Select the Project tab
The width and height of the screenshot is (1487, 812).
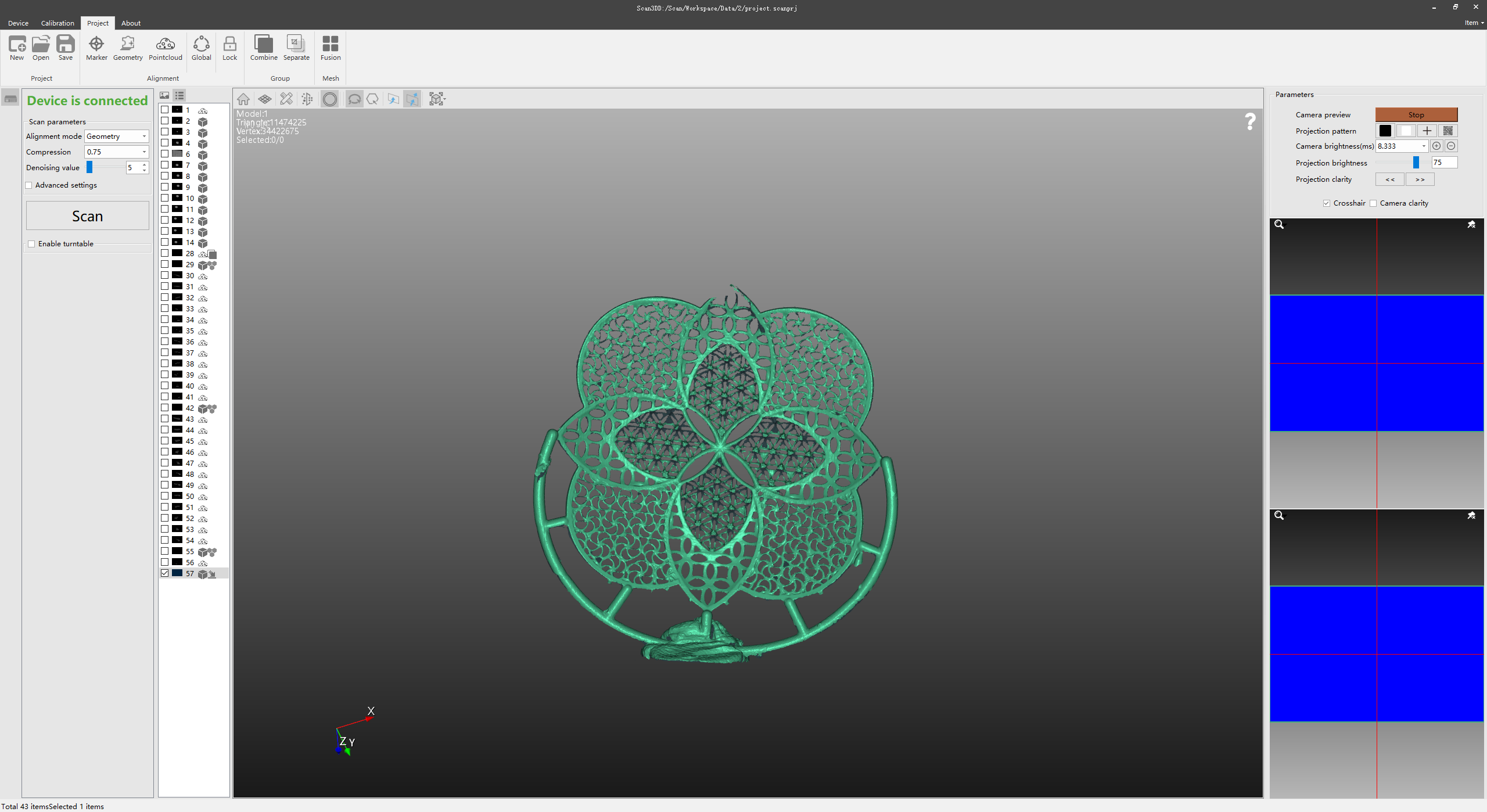(x=98, y=23)
